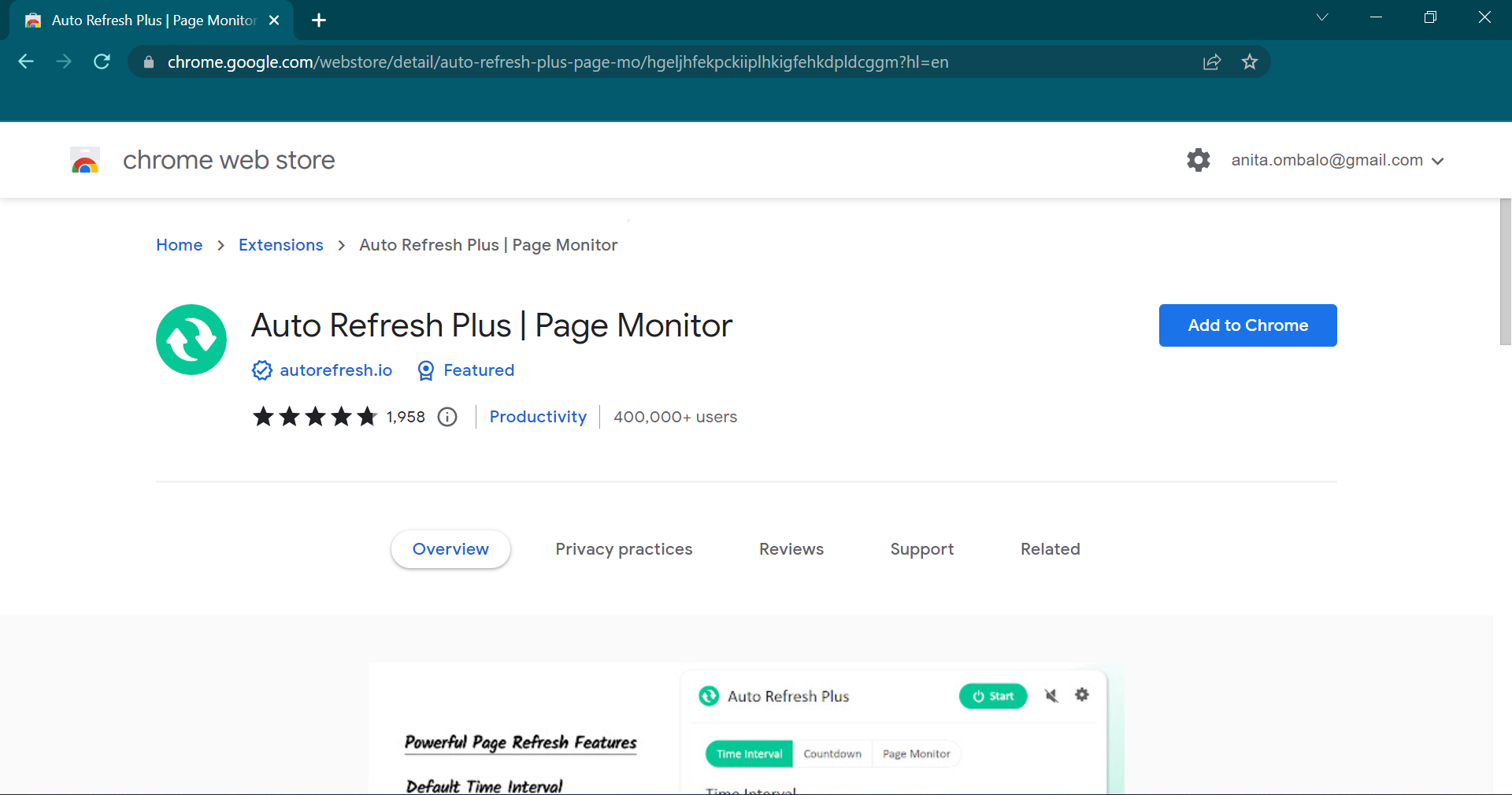Screen dimensions: 1512x795
Task: Show rating info via the info icon
Action: click(447, 417)
